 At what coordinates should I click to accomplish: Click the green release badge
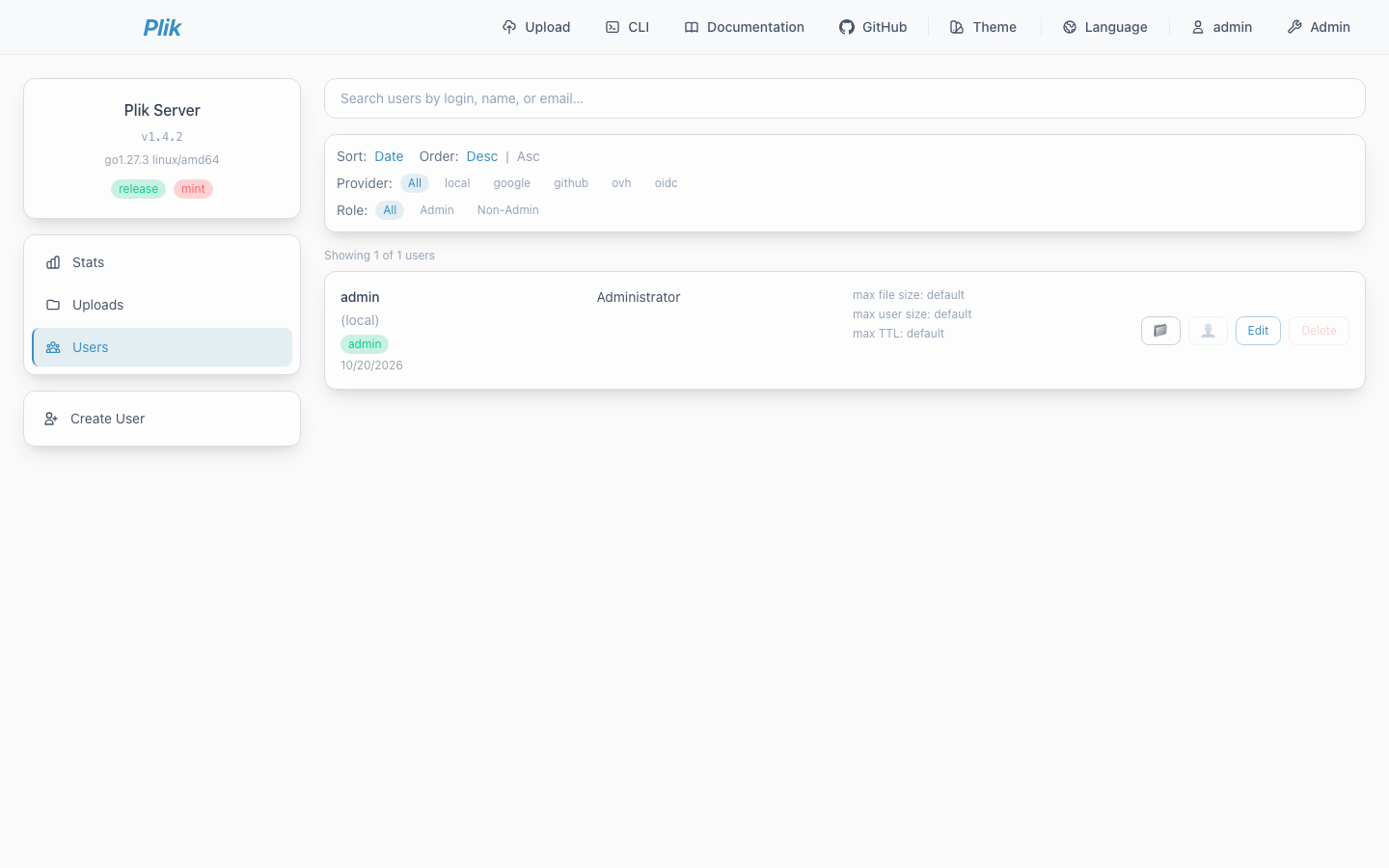tap(138, 189)
